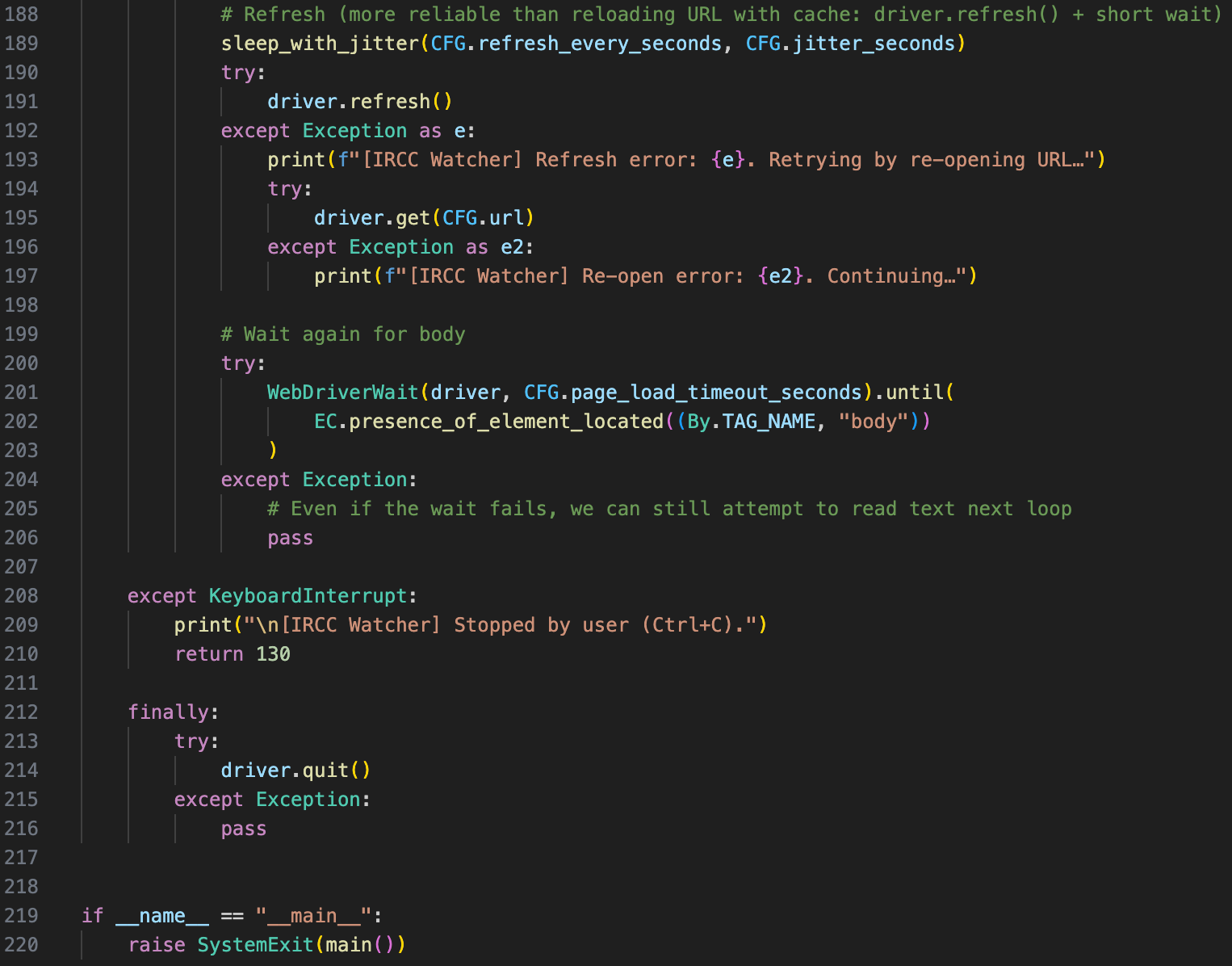The width and height of the screenshot is (1232, 966).
Task: Place cursor on driver.refresh() call
Action: pyautogui.click(x=359, y=102)
